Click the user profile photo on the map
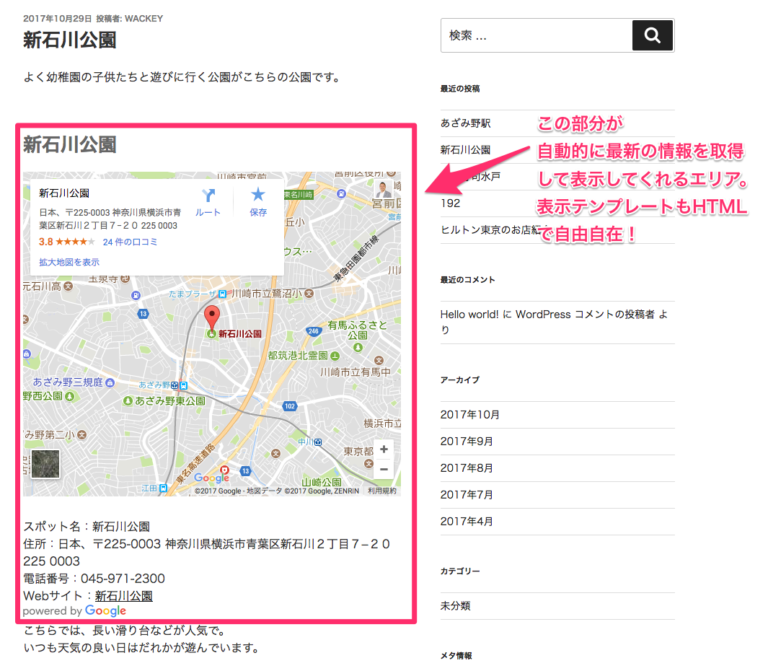This screenshot has height=671, width=768. (383, 189)
